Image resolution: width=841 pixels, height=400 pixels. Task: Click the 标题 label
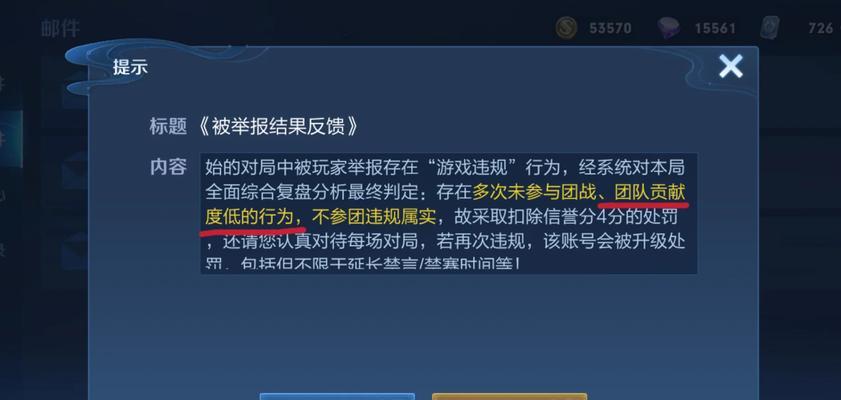[168, 127]
